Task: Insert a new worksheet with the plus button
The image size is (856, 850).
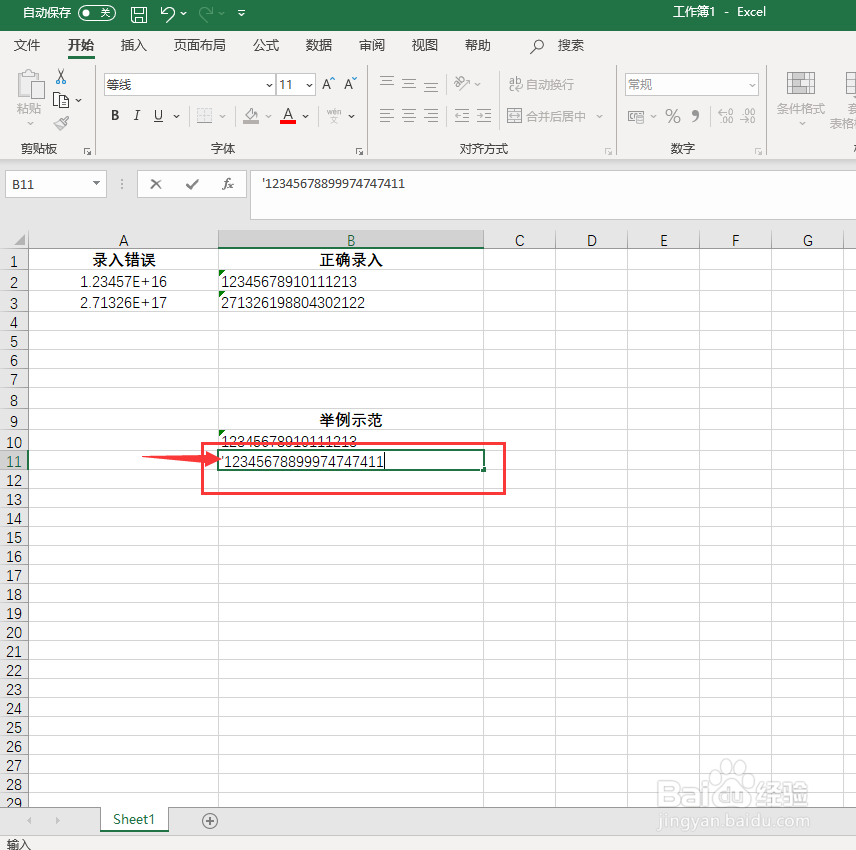Action: (x=209, y=819)
